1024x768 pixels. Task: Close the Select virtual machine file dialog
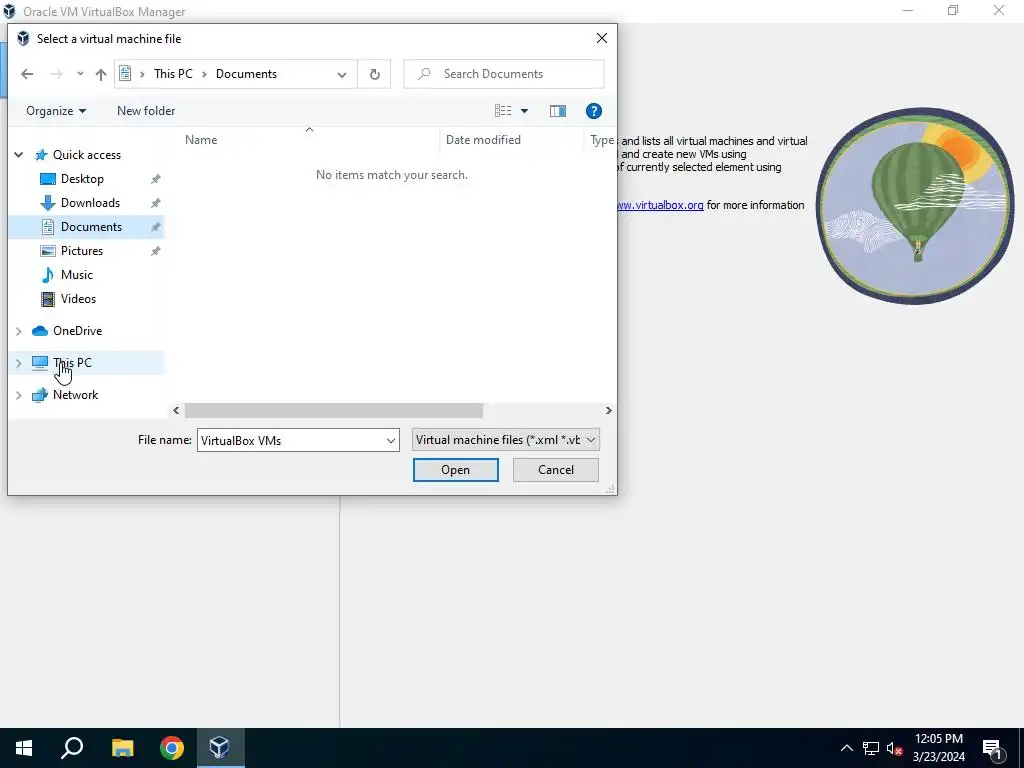tap(602, 39)
